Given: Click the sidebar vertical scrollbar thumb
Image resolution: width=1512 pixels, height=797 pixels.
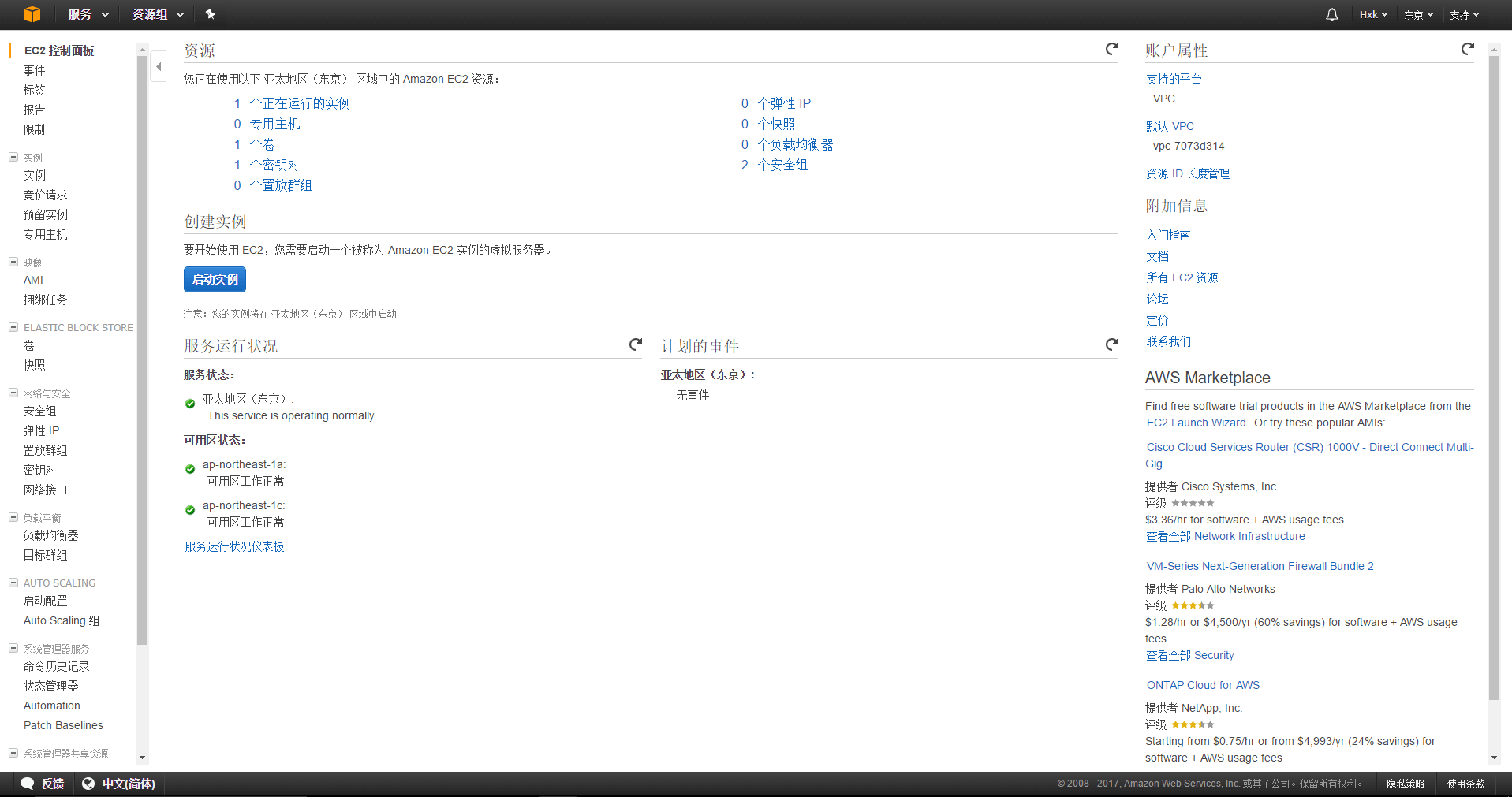Looking at the screenshot, I should [142, 350].
